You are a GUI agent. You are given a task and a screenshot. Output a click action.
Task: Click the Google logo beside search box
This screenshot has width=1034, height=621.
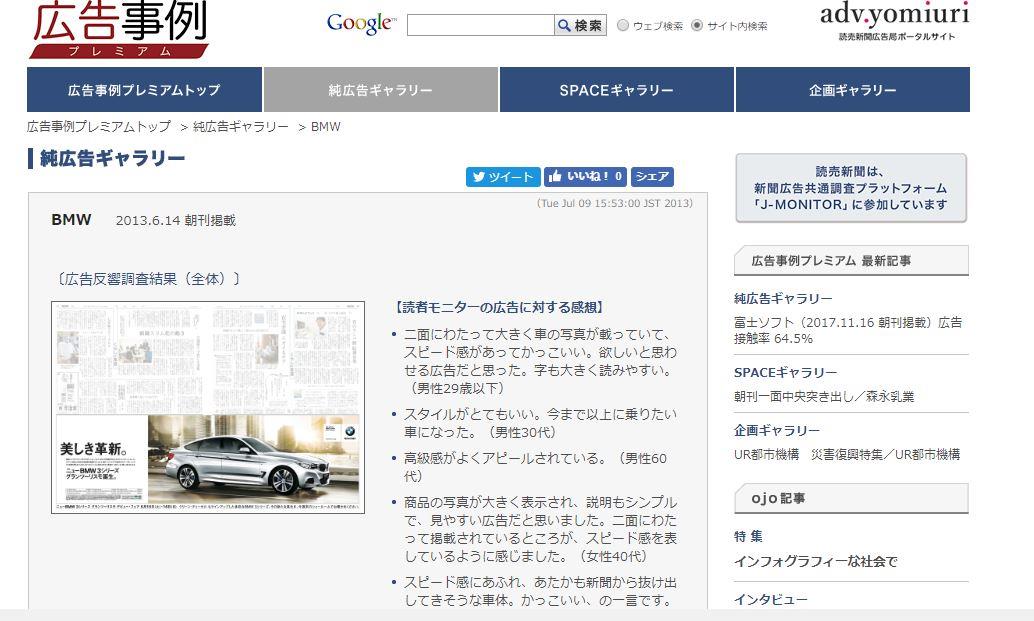pos(361,24)
